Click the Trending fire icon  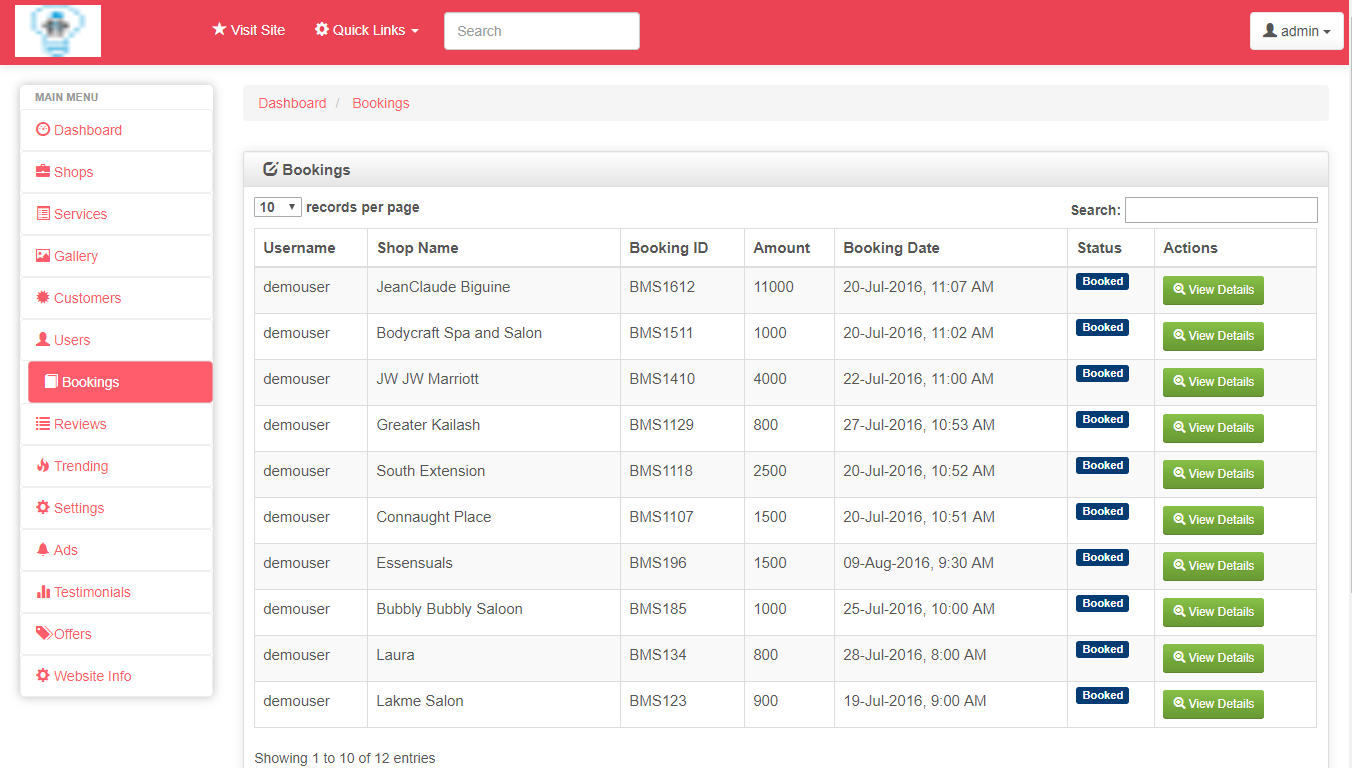tap(43, 466)
